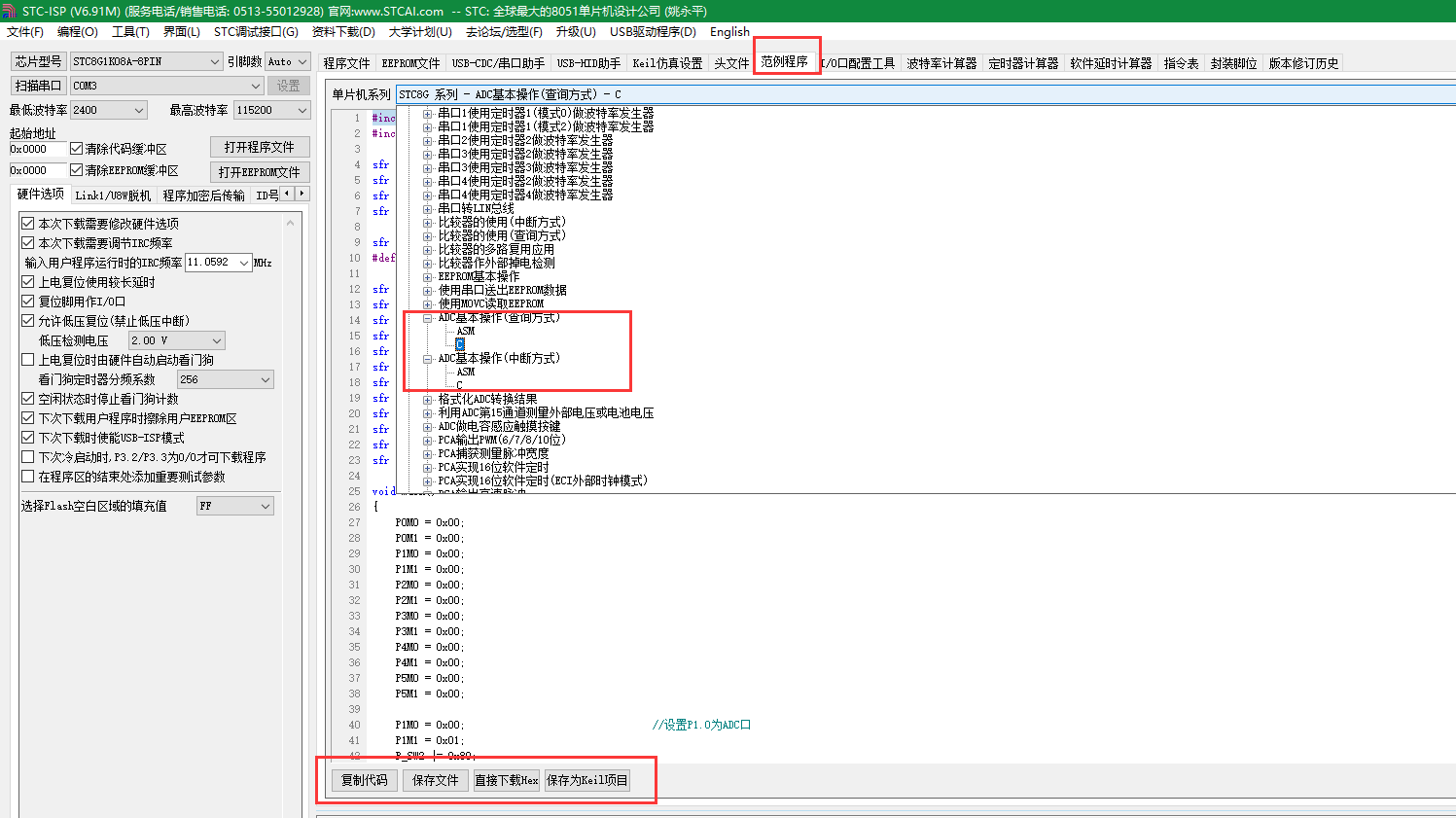Screen dimensions: 1456x818
Task: Click the STC-ISP title bar app icon
Action: (x=10, y=11)
